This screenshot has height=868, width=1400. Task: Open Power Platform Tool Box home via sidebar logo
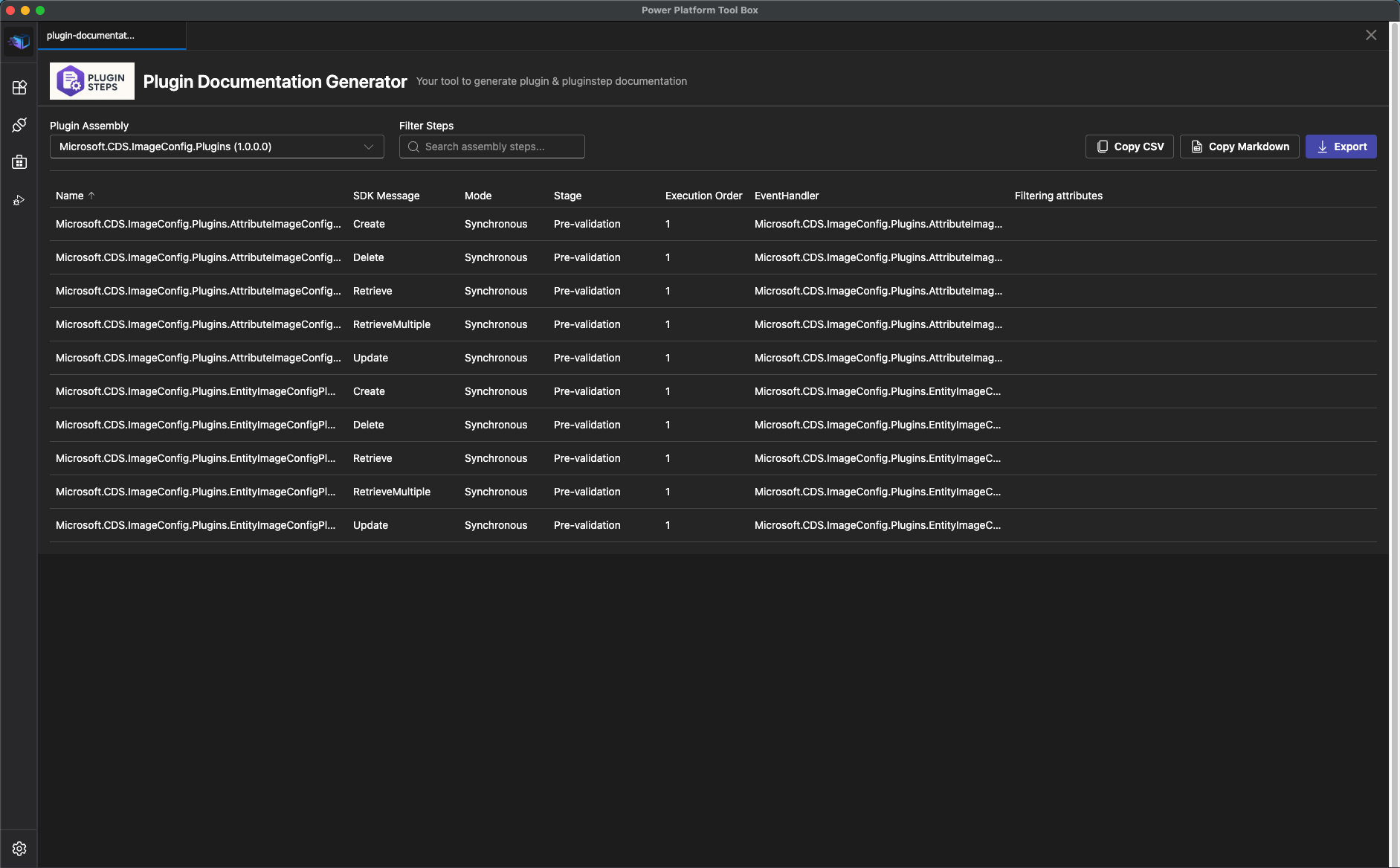[x=19, y=41]
